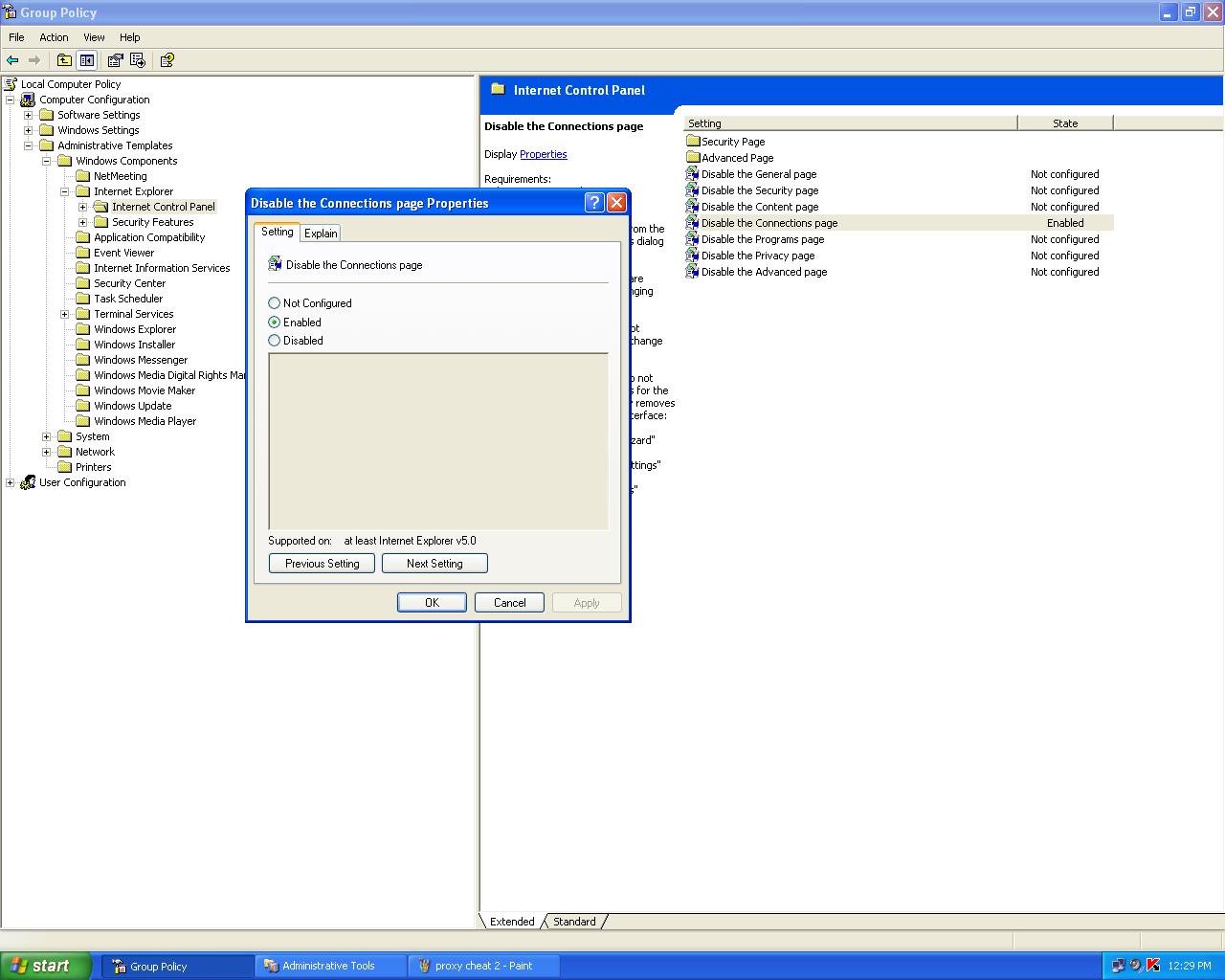Switch to the Standard view tab
The width and height of the screenshot is (1225, 980).
click(x=574, y=922)
